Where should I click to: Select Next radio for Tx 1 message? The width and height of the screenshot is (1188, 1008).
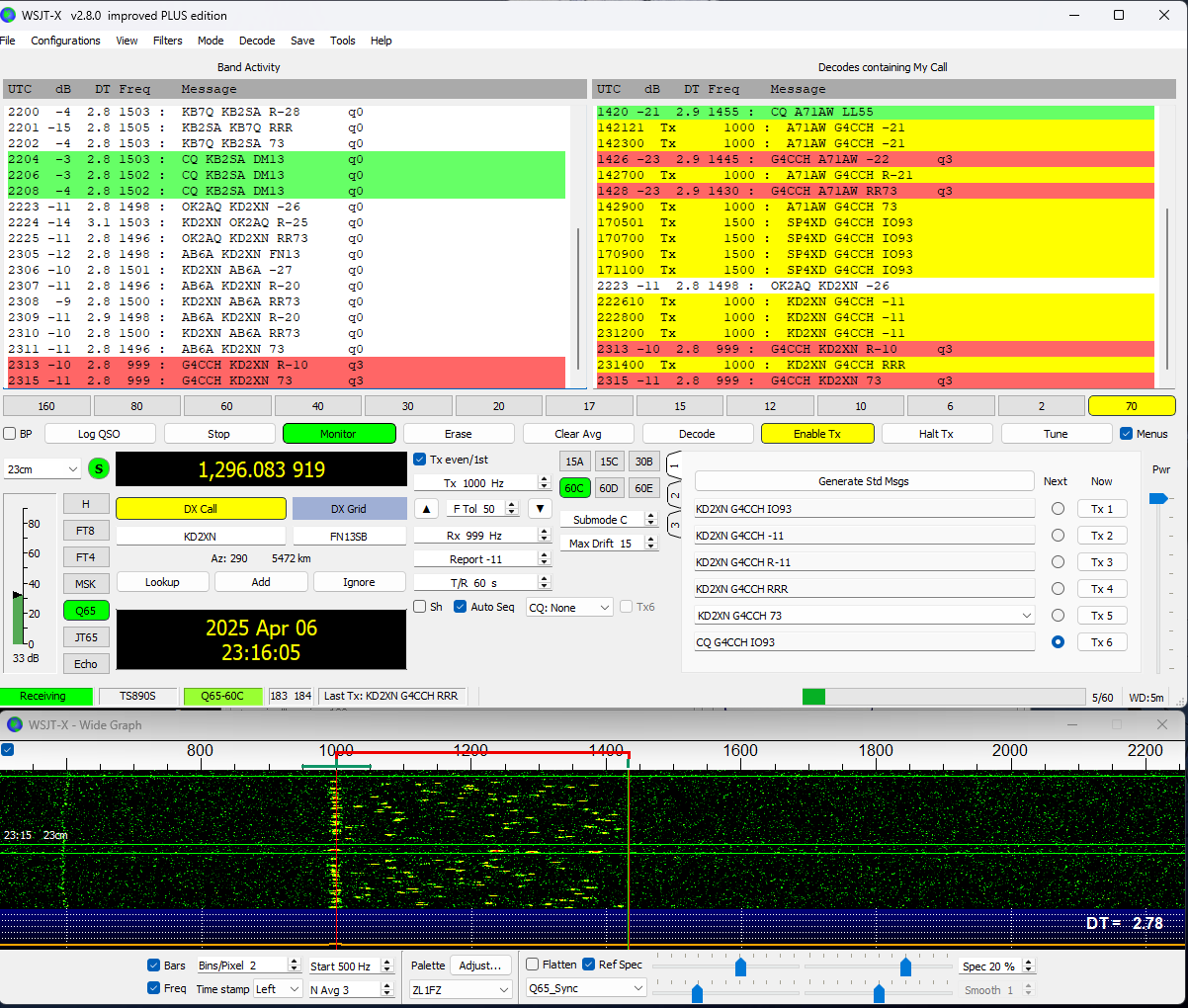1058,509
